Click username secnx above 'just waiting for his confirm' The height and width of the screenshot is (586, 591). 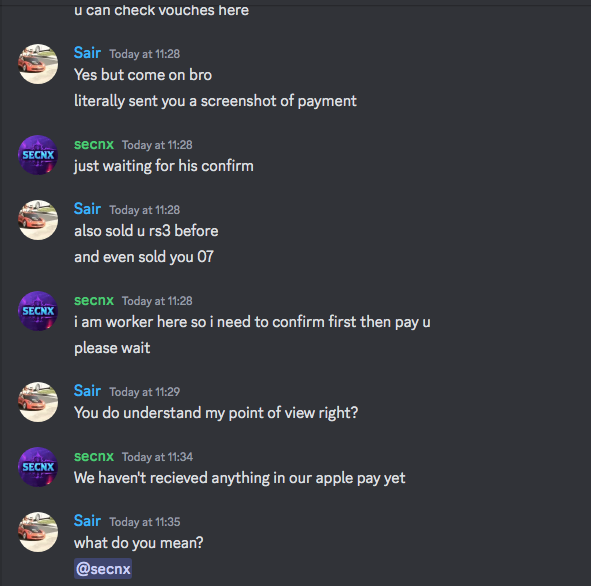tap(94, 144)
